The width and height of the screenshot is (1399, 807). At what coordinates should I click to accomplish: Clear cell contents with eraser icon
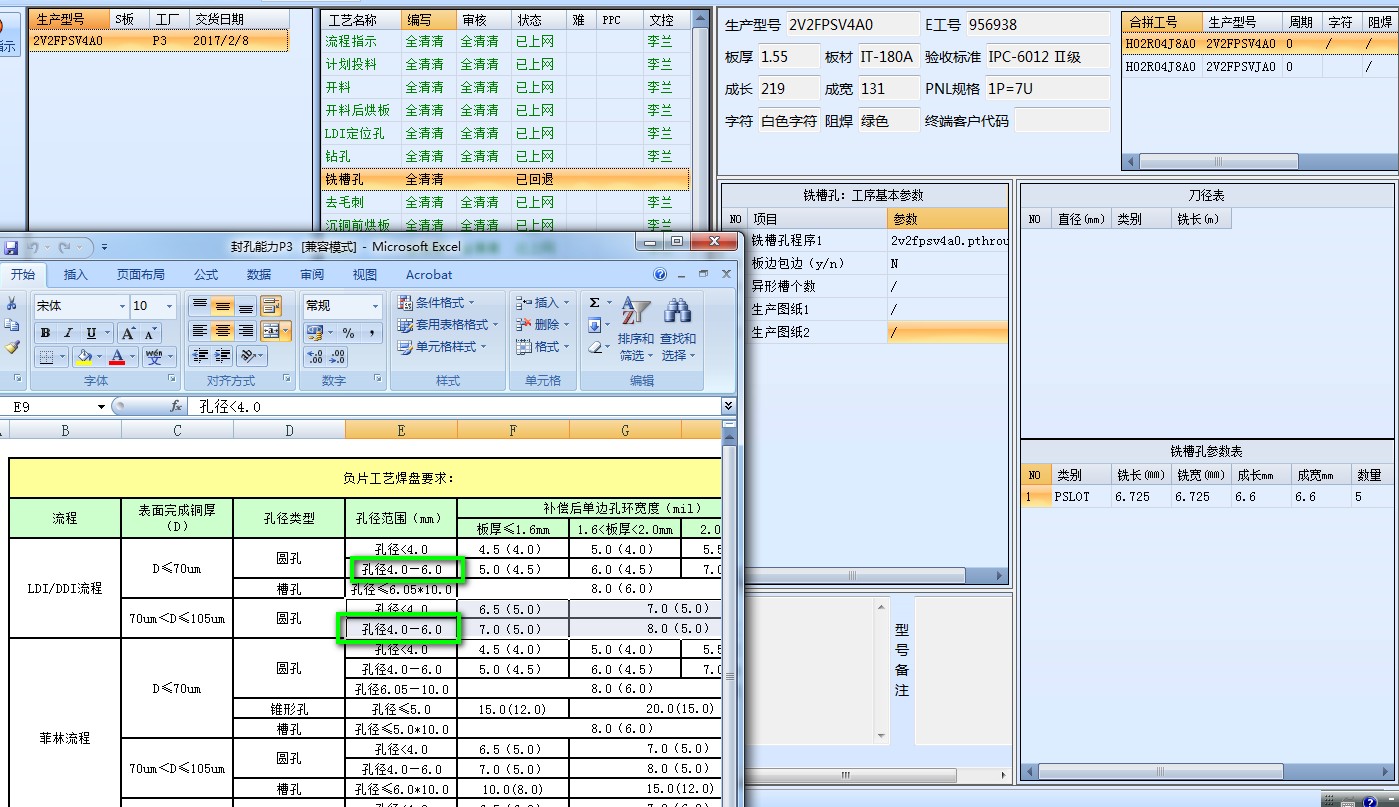tap(594, 347)
